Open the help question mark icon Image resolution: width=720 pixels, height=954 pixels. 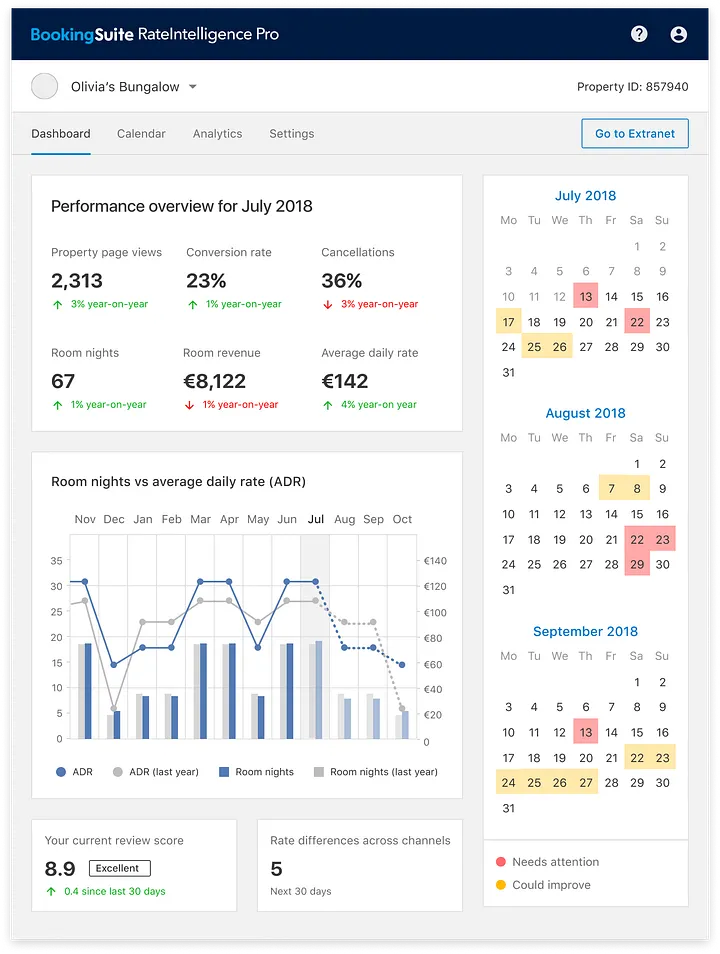click(x=639, y=34)
